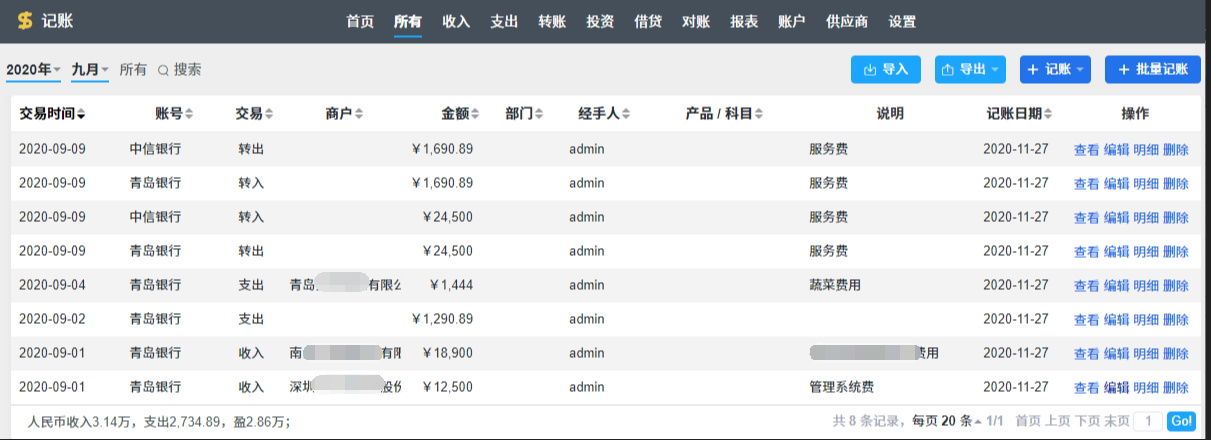
Task: Click the page number input field
Action: click(1149, 422)
